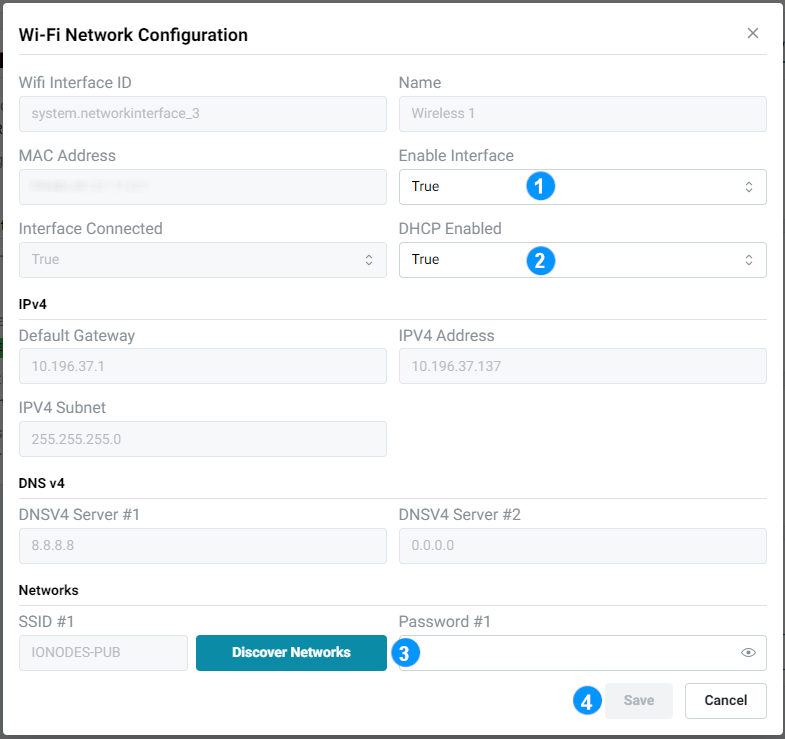Image resolution: width=785 pixels, height=739 pixels.
Task: Click the IPV4 Address field 10.196.37.137
Action: [x=582, y=366]
